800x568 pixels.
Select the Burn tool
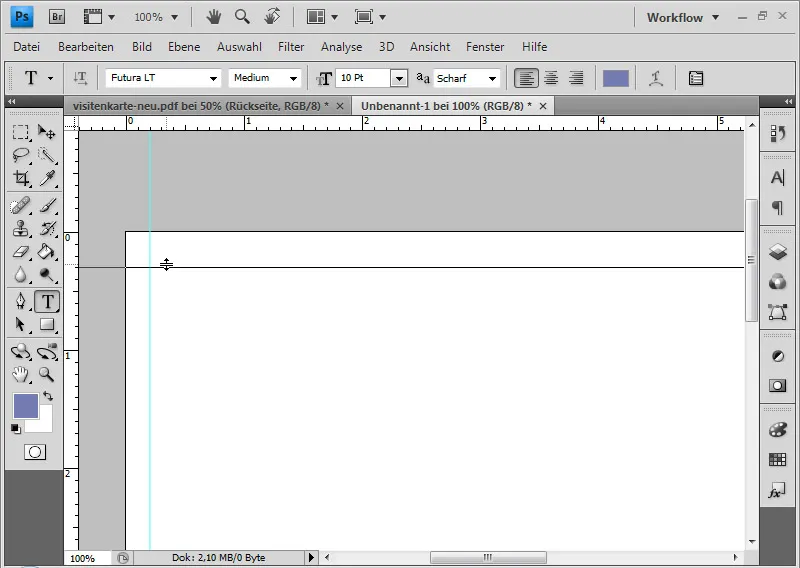[x=47, y=275]
